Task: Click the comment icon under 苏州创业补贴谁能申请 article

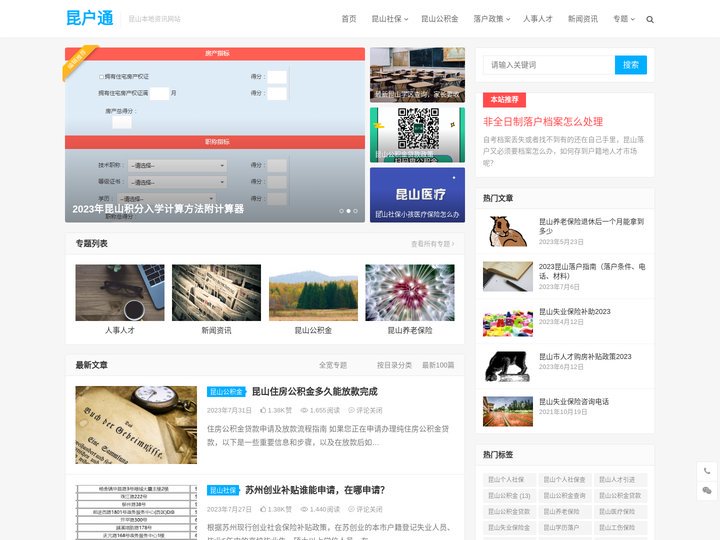Action: pyautogui.click(x=351, y=509)
